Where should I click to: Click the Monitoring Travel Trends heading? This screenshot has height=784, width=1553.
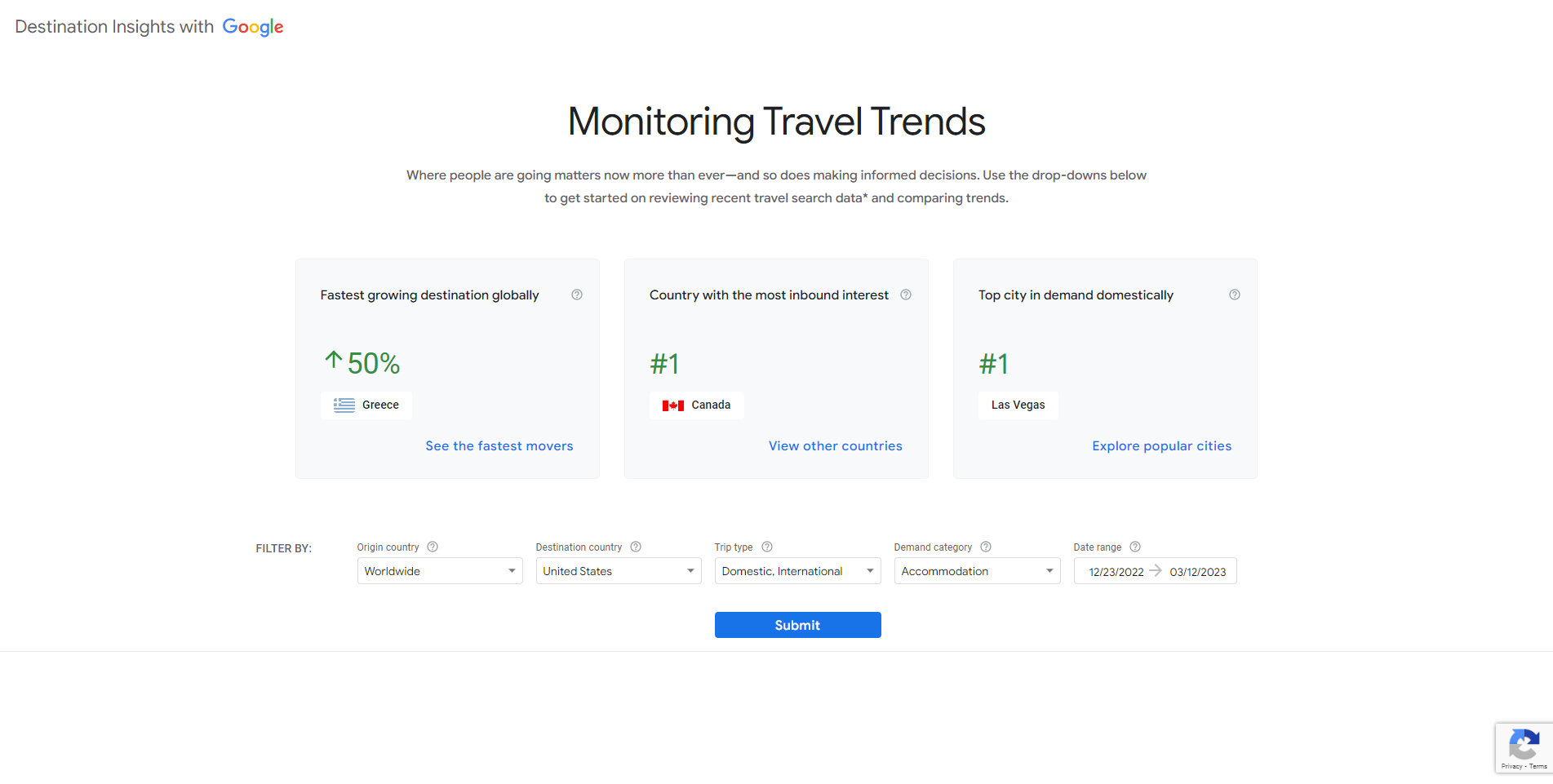pyautogui.click(x=776, y=122)
